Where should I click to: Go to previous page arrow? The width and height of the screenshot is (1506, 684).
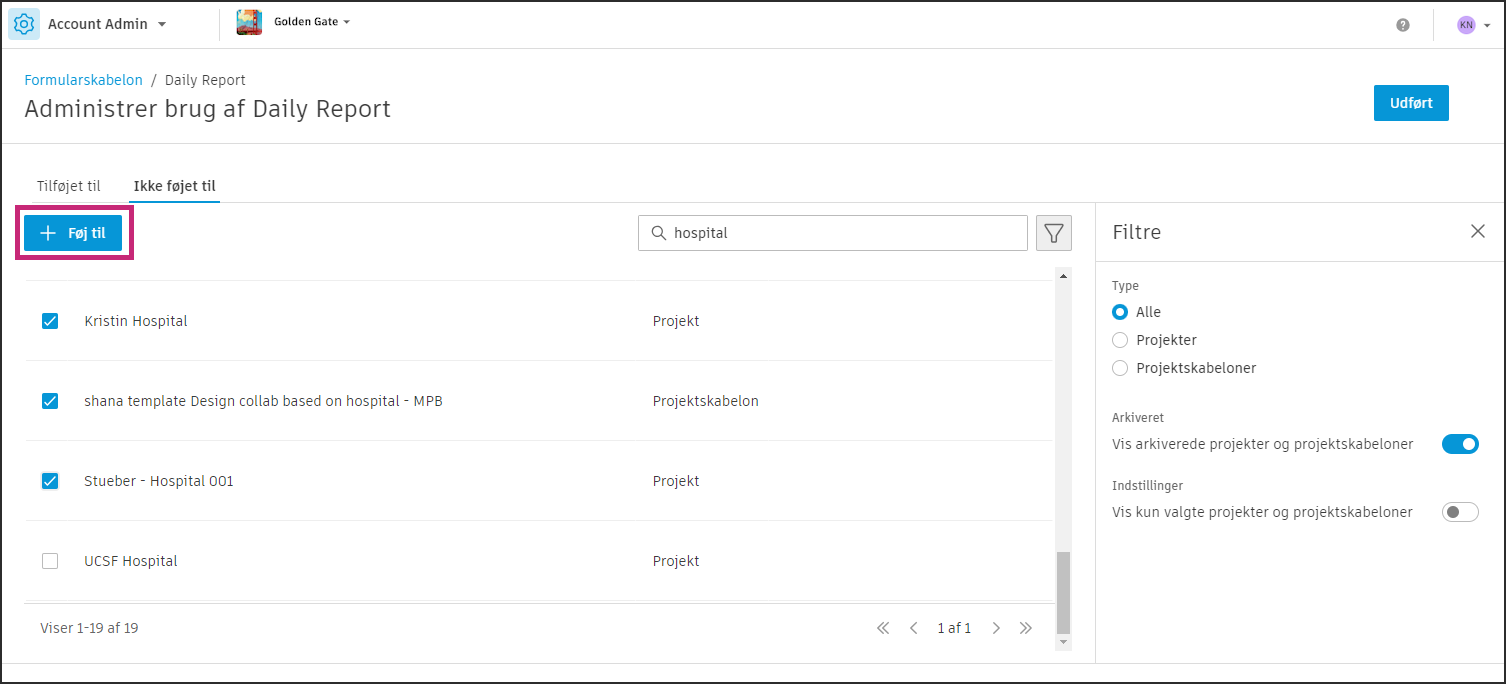pos(913,628)
